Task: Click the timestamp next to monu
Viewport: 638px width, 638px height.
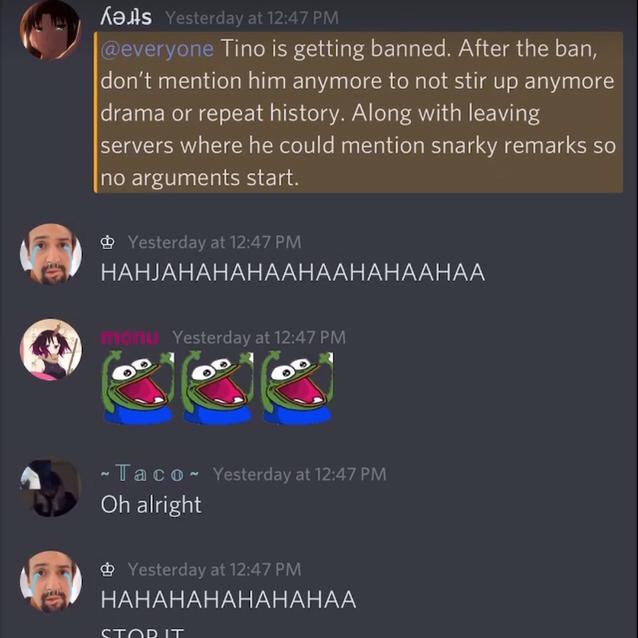Action: pos(259,338)
